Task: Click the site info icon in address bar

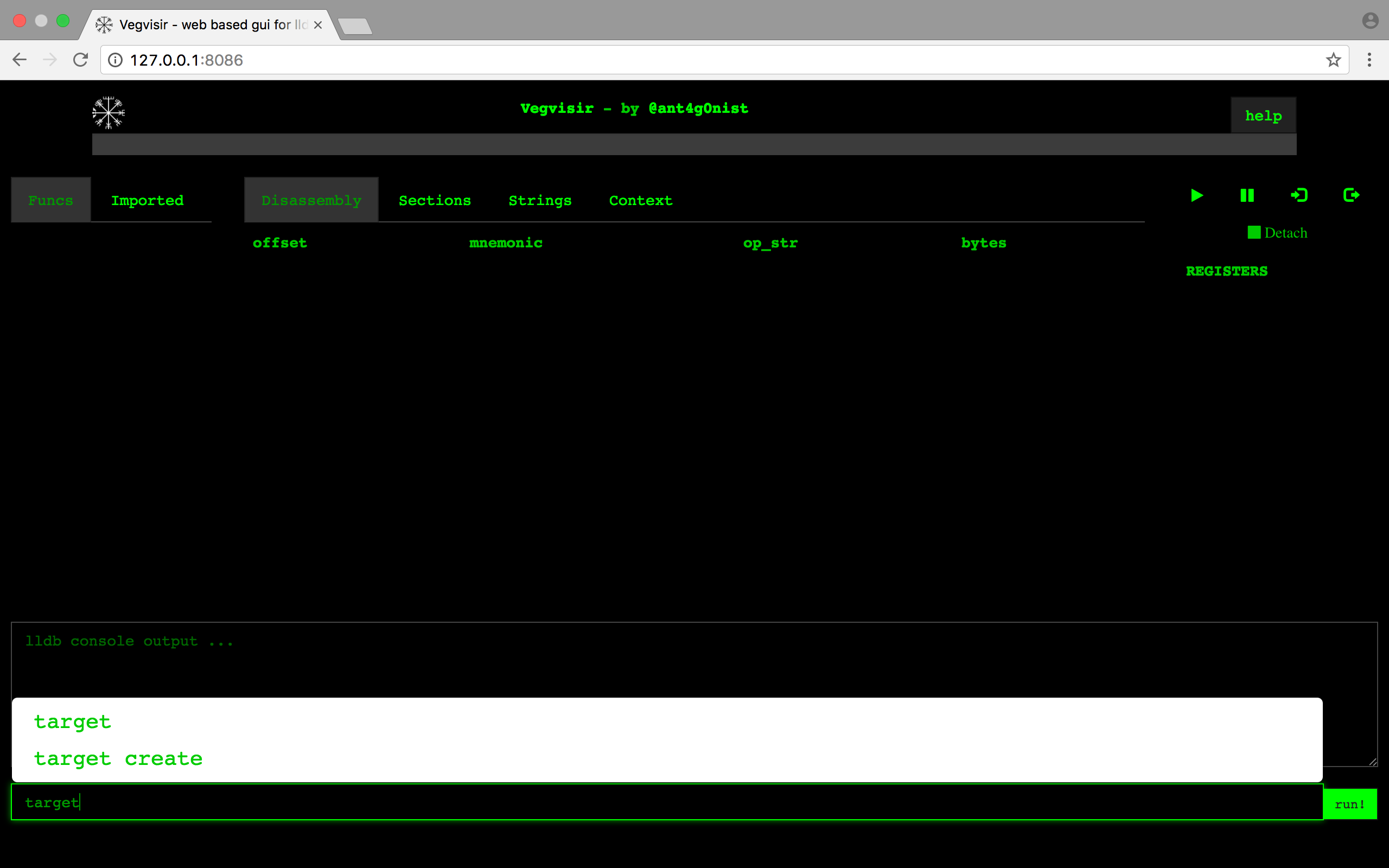Action: [116, 60]
